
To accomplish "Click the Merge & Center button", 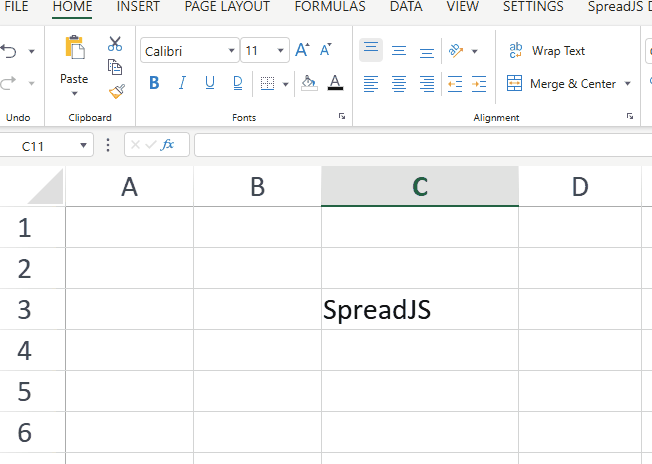I will coord(561,84).
